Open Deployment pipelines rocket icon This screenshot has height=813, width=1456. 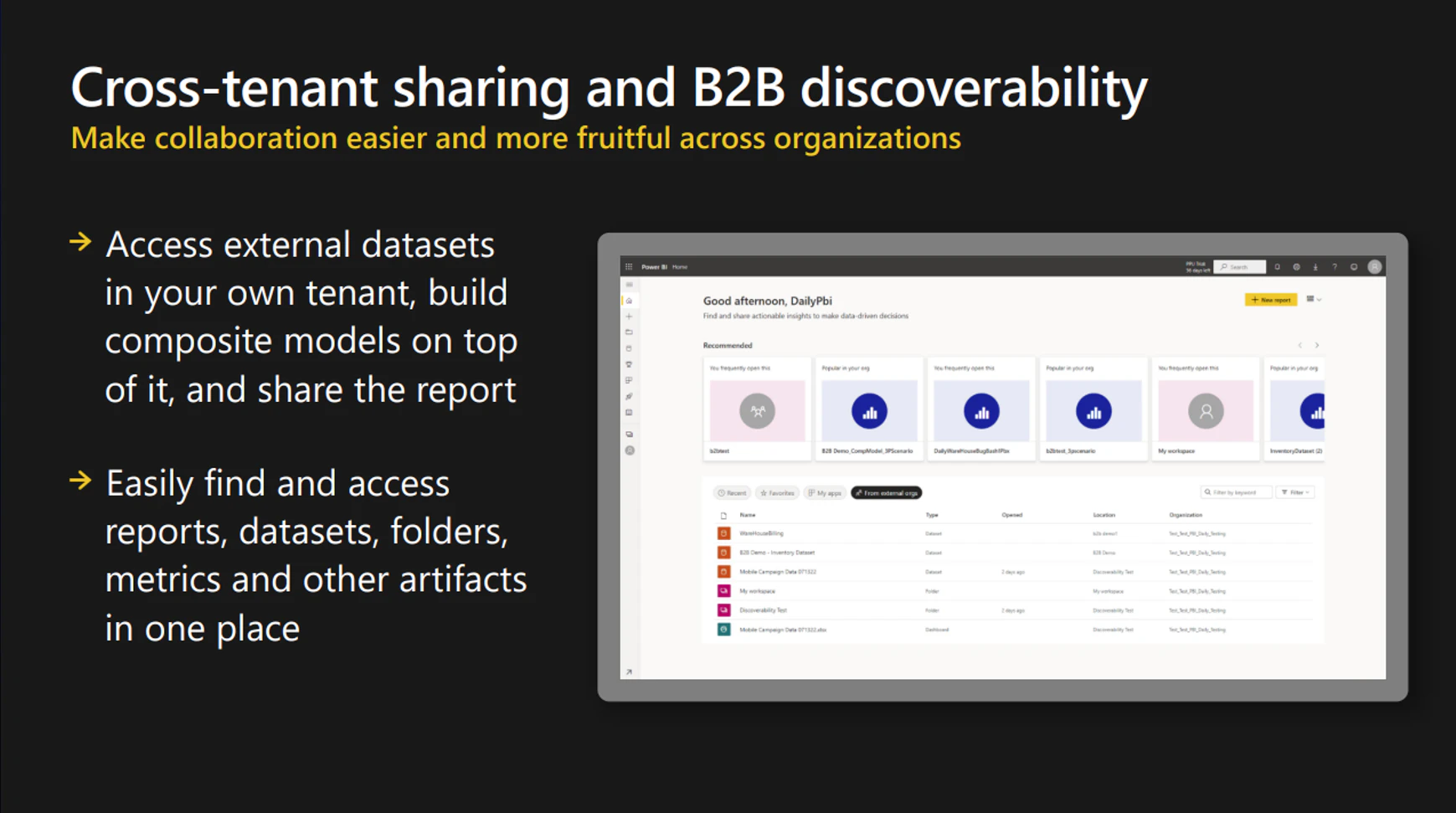pyautogui.click(x=629, y=397)
